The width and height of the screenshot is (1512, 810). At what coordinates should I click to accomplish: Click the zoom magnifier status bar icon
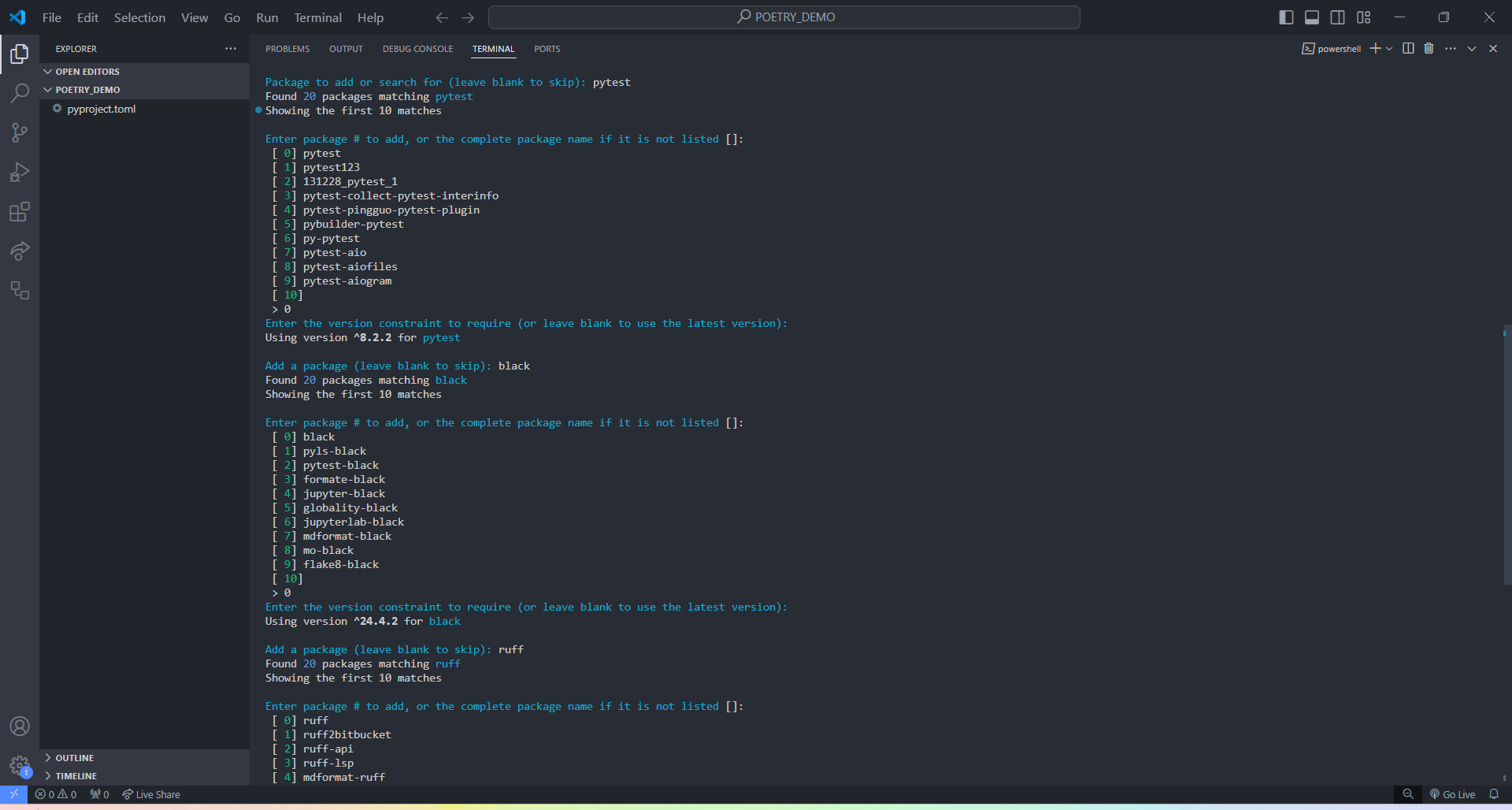pos(1408,794)
